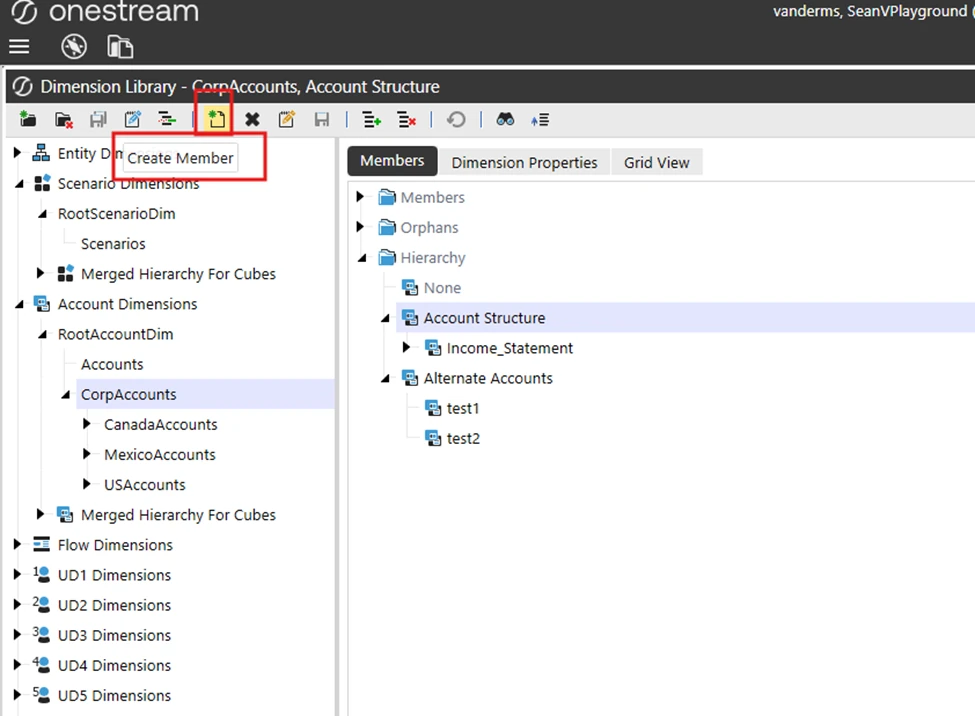Collapse the Account Dimensions node
The height and width of the screenshot is (716, 975).
pos(19,304)
